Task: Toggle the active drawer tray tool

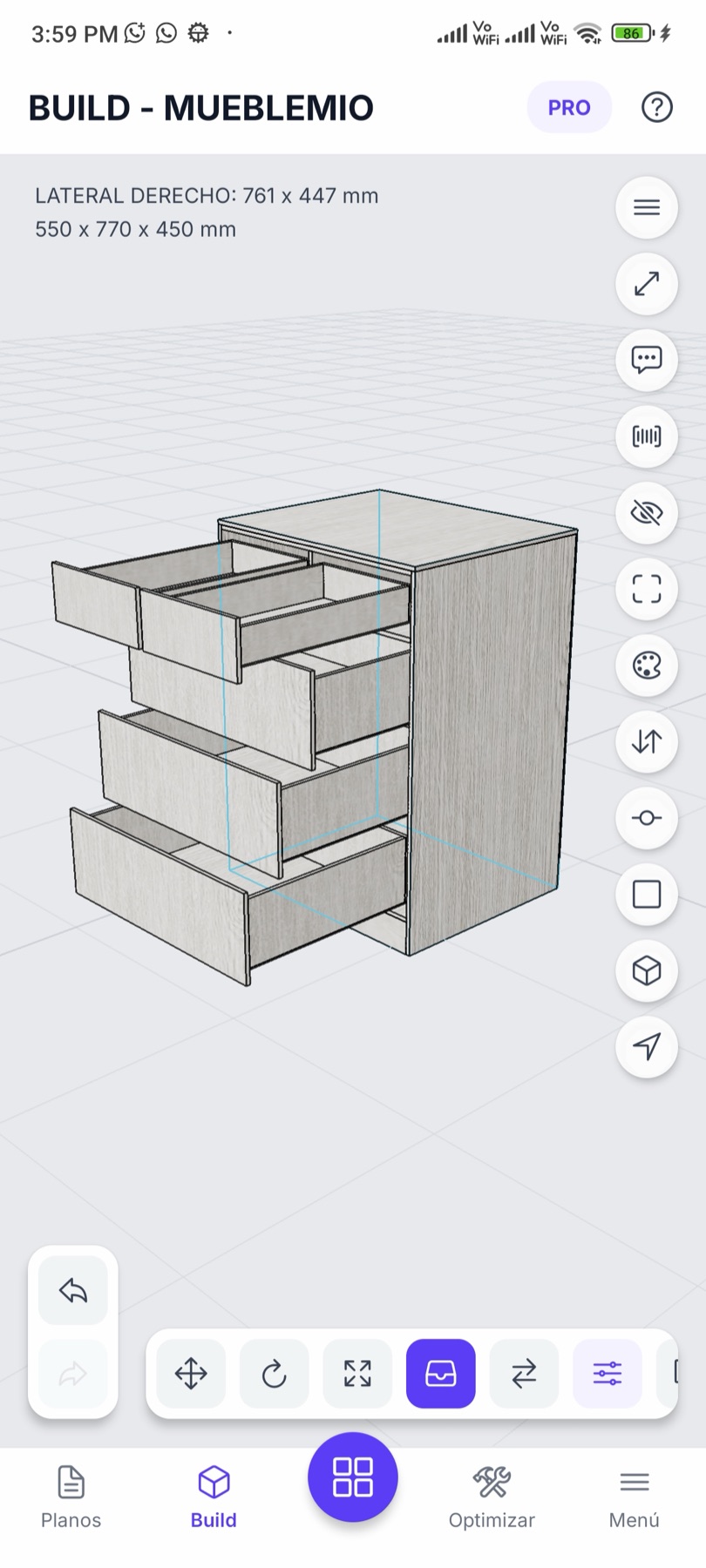Action: point(441,1374)
